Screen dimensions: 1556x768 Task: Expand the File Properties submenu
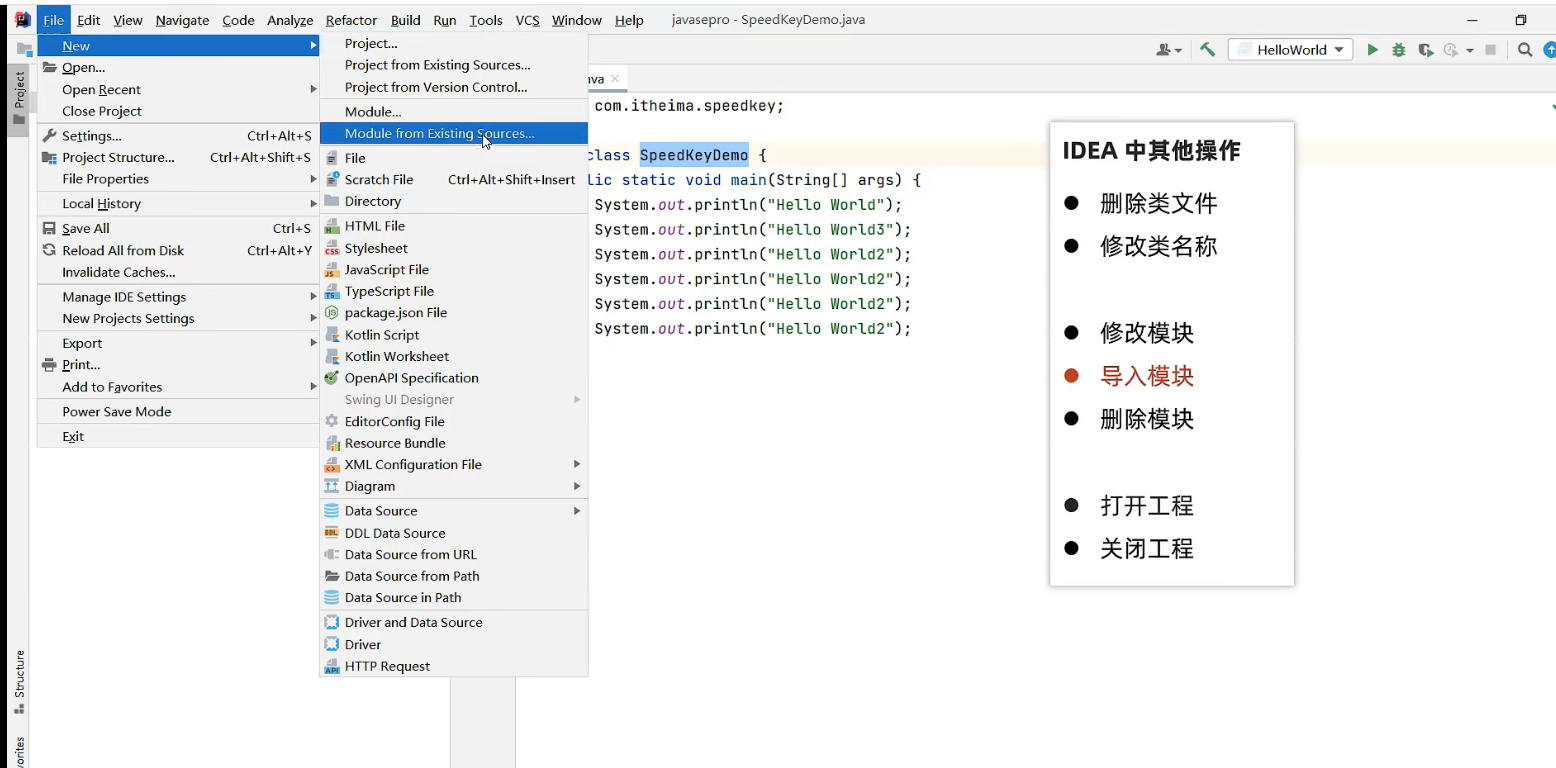(178, 179)
